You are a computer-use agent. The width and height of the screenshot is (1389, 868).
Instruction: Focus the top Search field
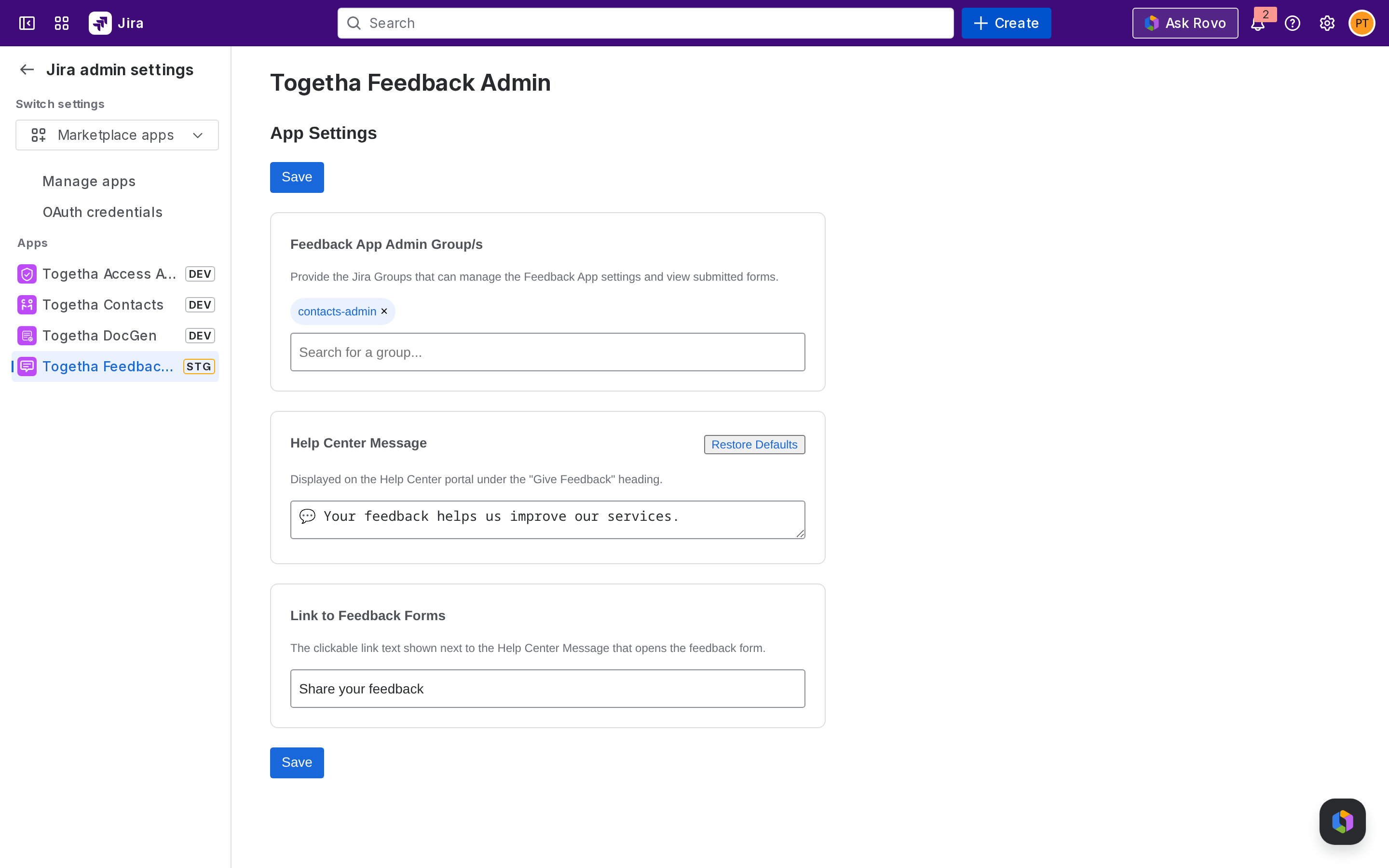645,23
